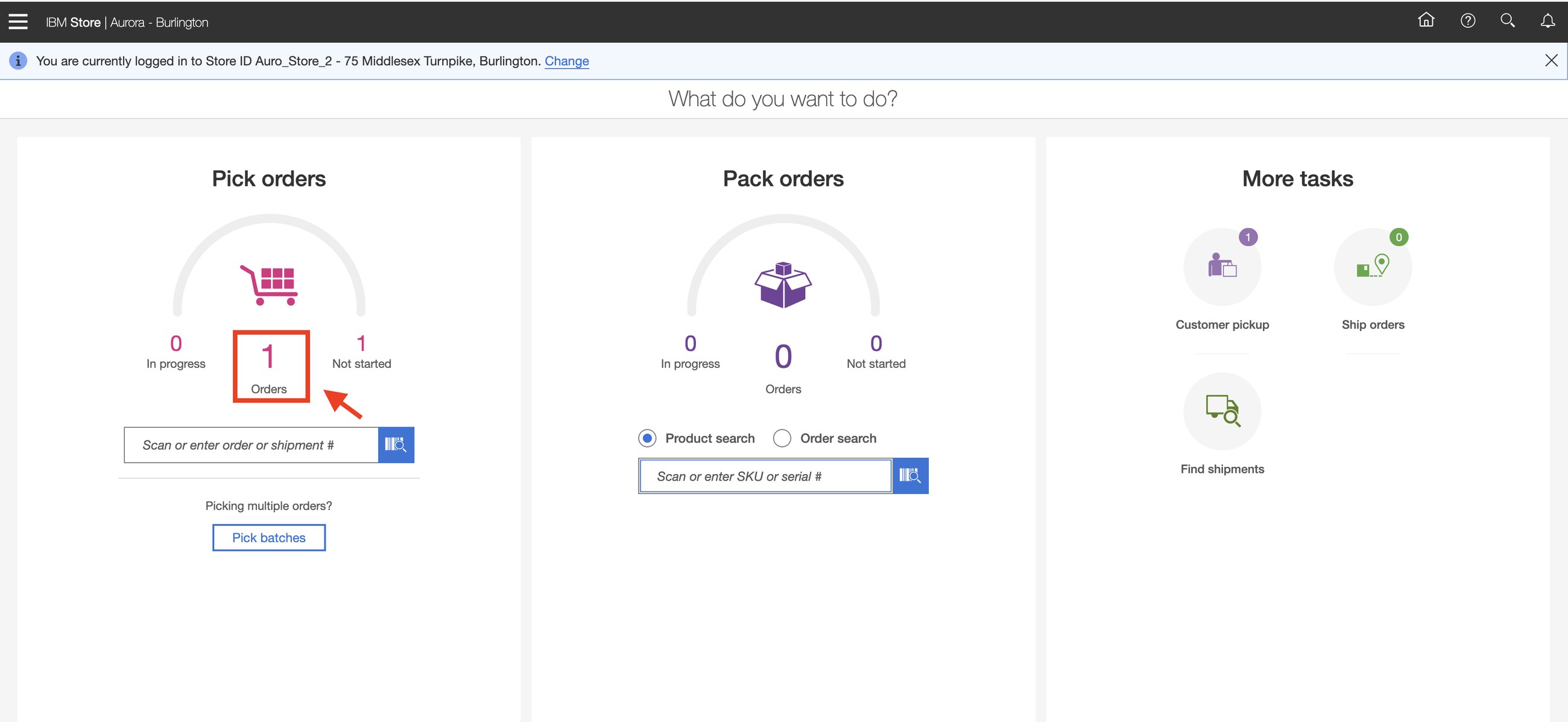
Task: Select the Product search radio button
Action: click(x=647, y=438)
